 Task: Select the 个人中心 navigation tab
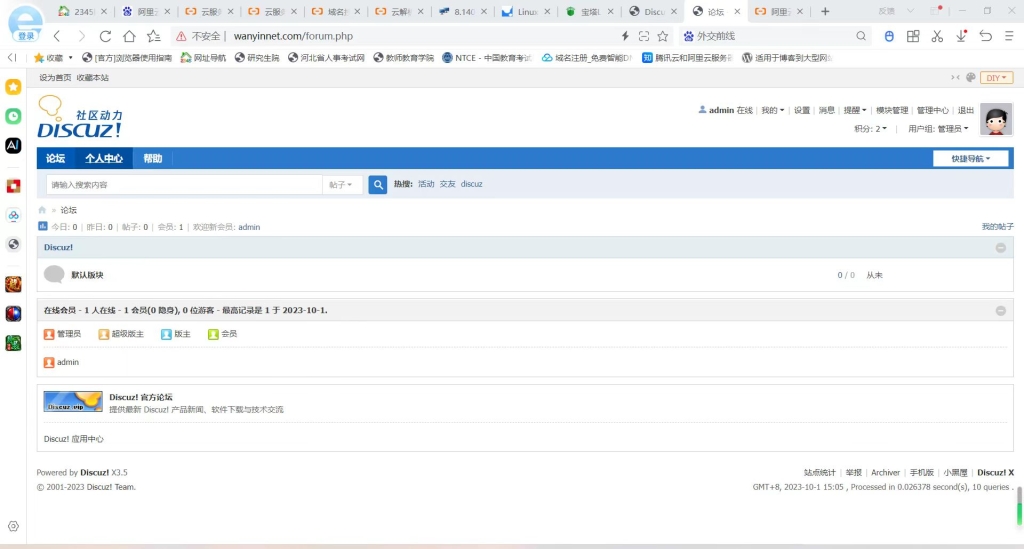[x=104, y=159]
